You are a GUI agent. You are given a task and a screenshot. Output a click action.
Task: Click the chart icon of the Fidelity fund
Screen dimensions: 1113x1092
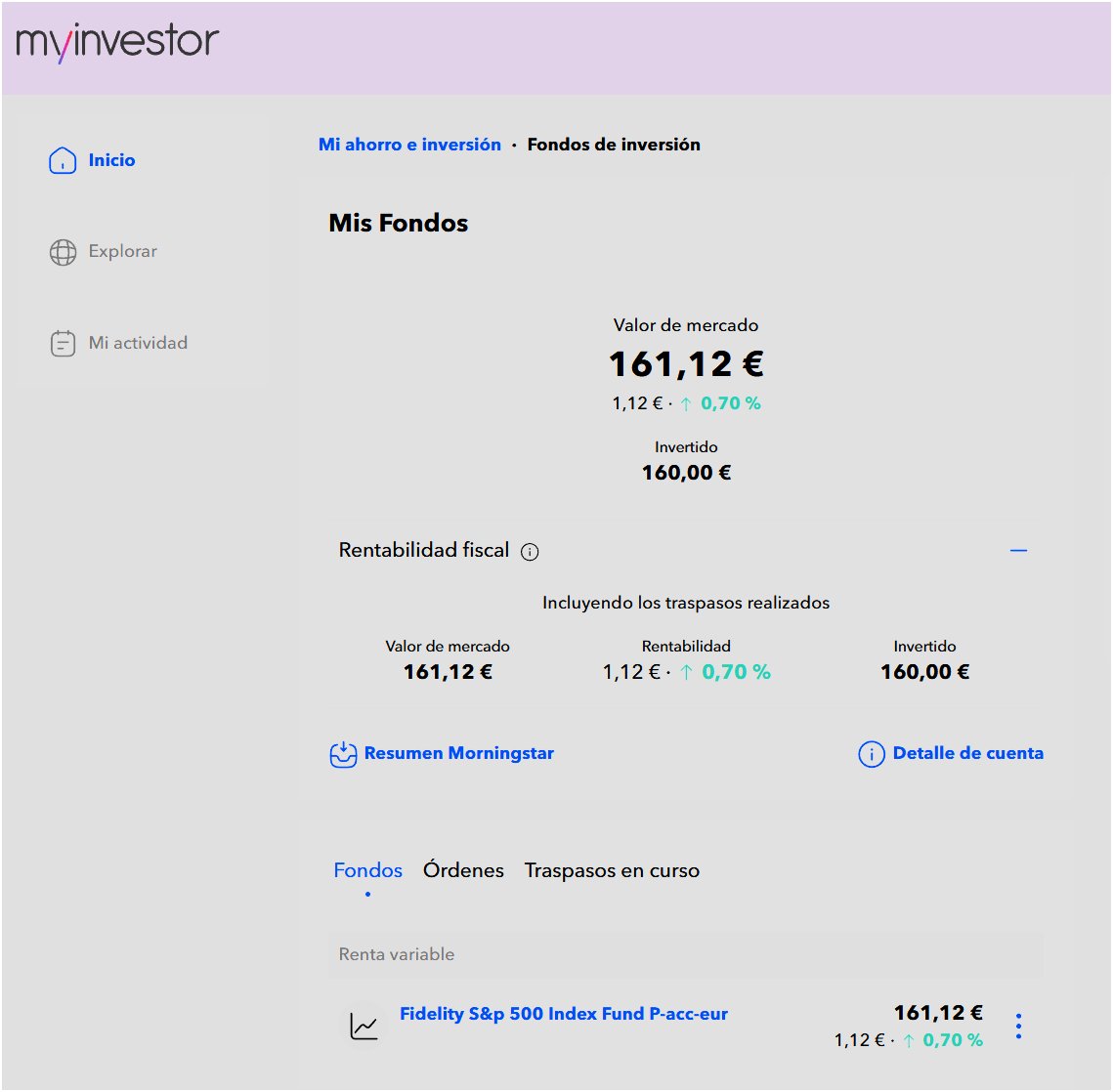pyautogui.click(x=364, y=1026)
